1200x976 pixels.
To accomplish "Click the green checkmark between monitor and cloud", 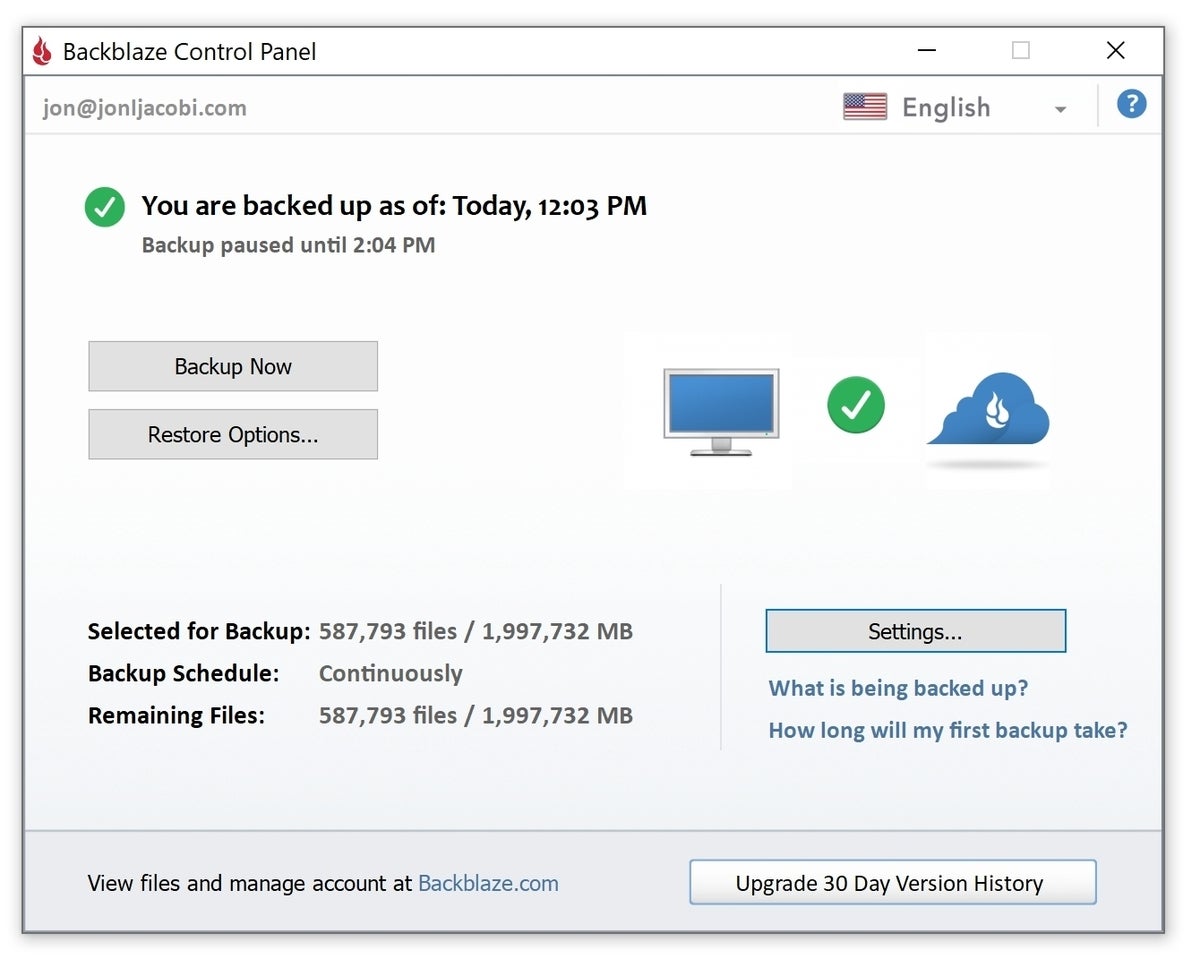I will 856,404.
